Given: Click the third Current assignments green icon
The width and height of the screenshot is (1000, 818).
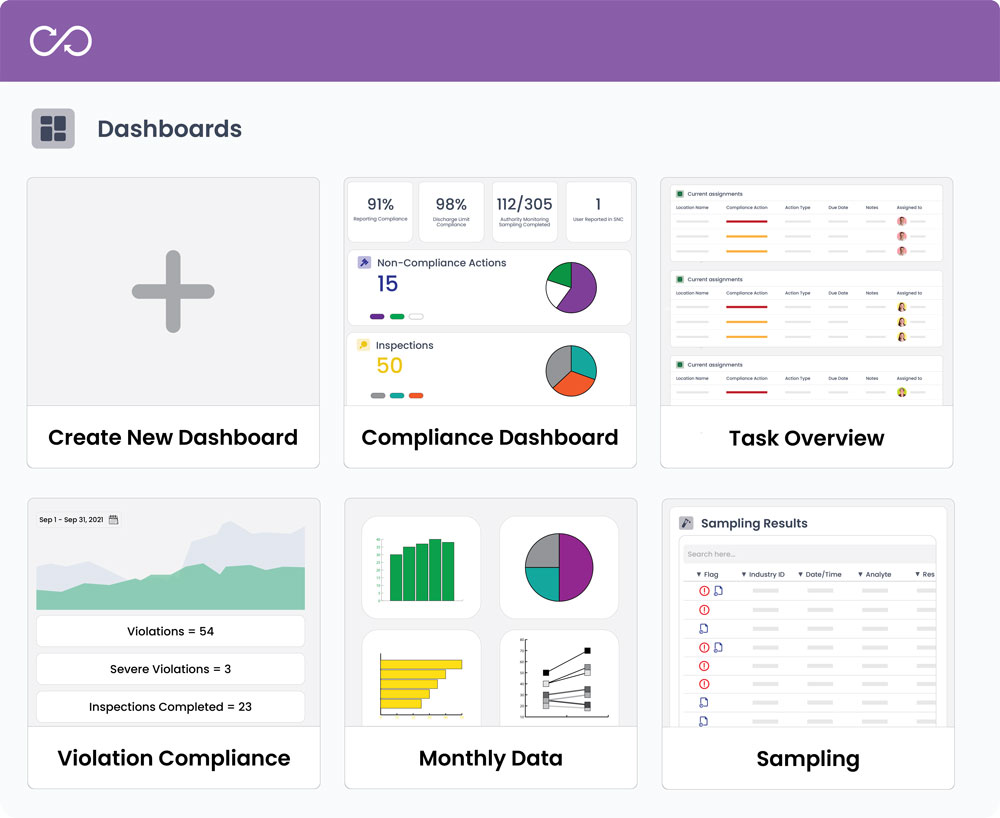Looking at the screenshot, I should [x=680, y=365].
